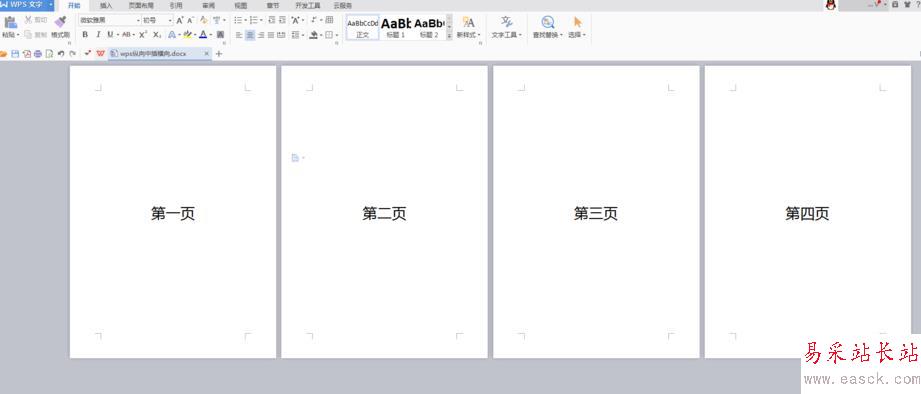Screen dimensions: 921x394
Task: Click the Cut scissors icon
Action: (x=28, y=20)
